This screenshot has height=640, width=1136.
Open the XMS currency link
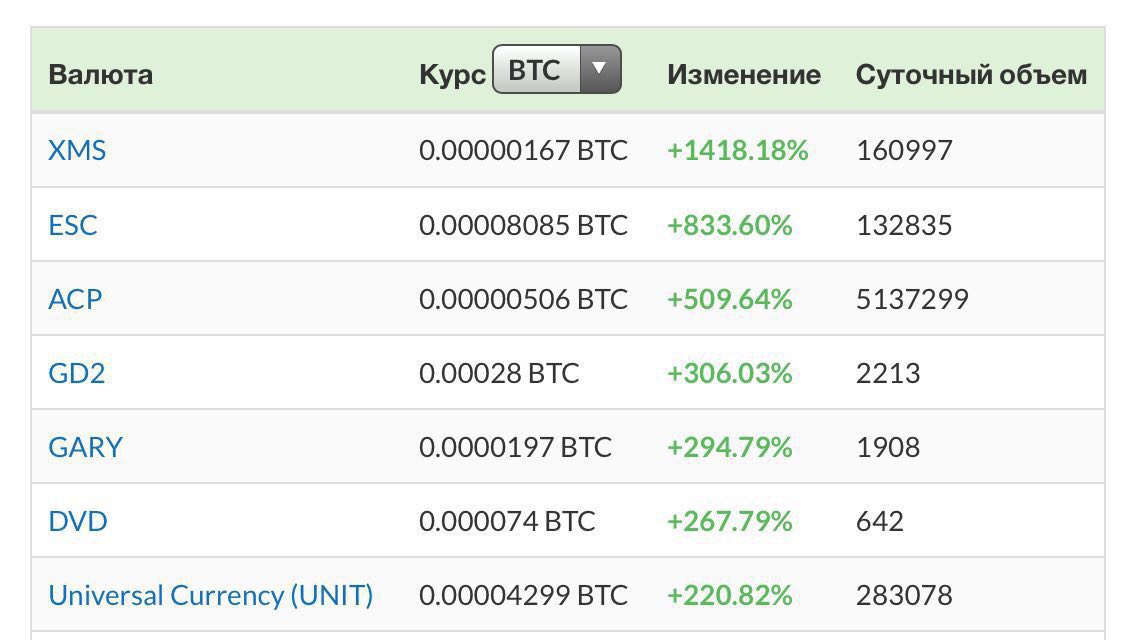[77, 150]
